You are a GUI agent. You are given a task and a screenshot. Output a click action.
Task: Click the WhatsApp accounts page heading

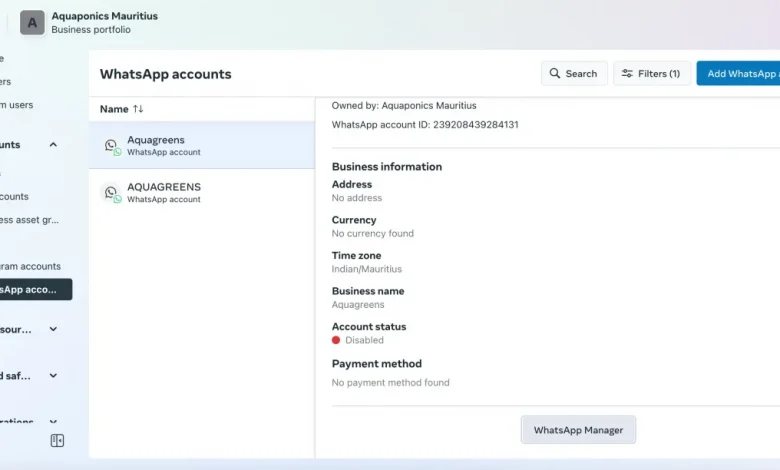point(166,74)
